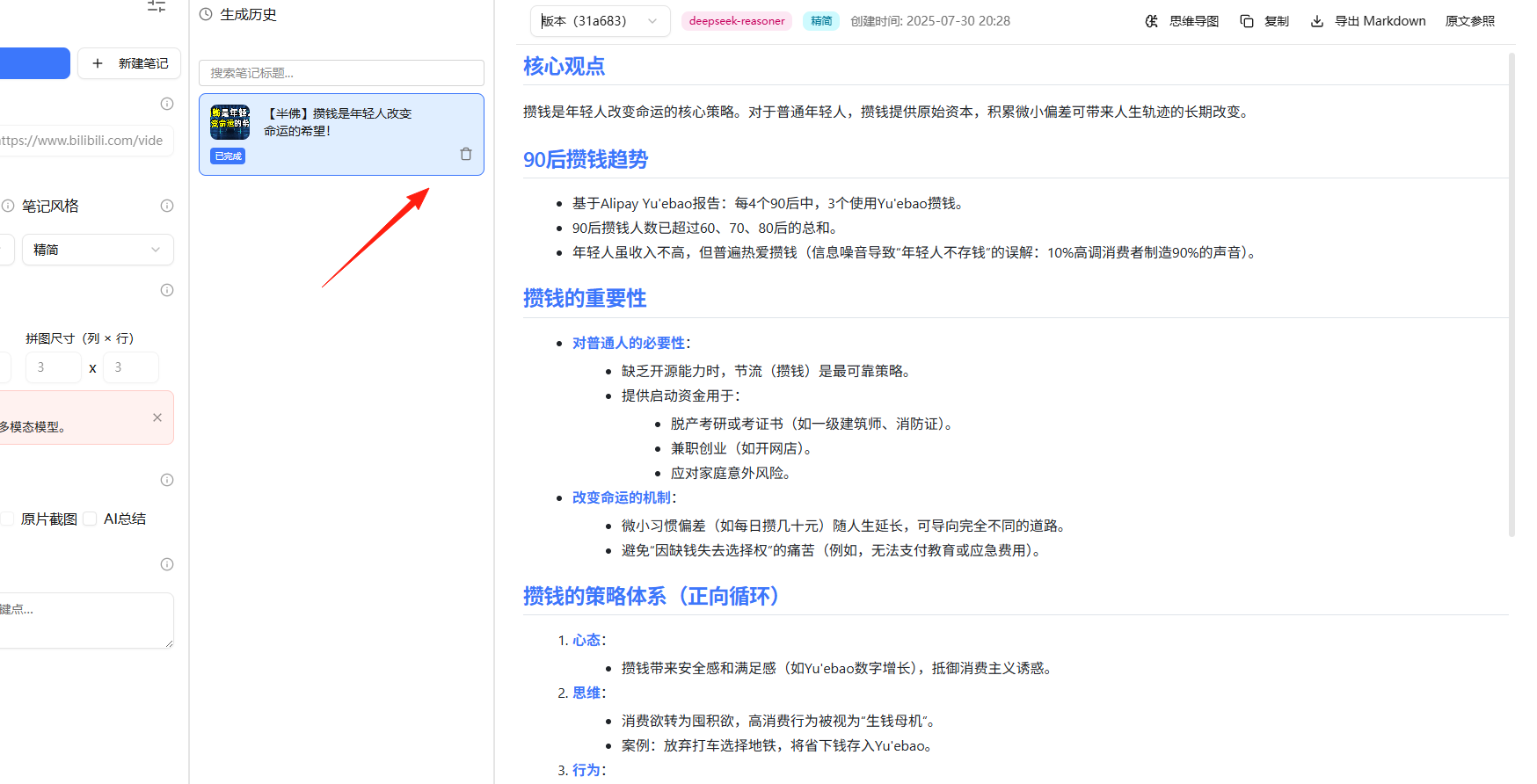Click the 思维 numbered item label
The width and height of the screenshot is (1537, 784).
(586, 693)
